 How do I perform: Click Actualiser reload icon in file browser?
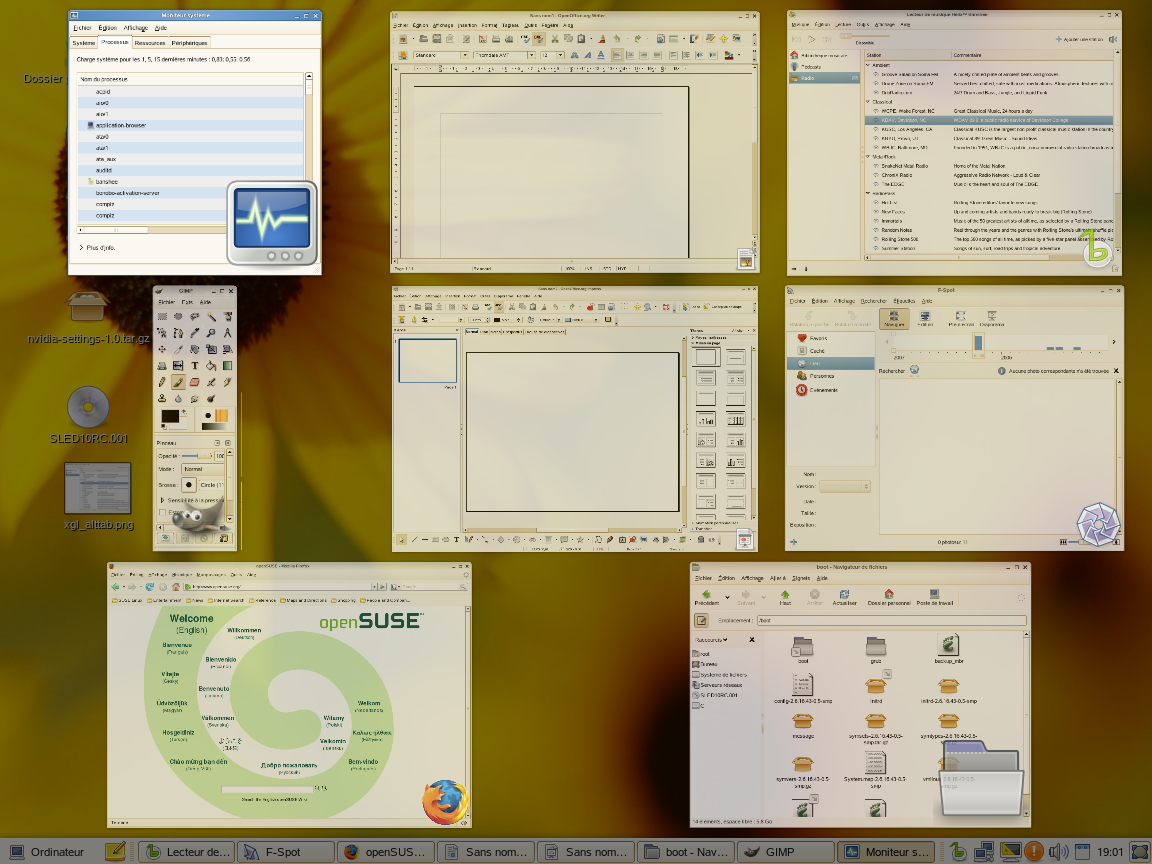[845, 597]
